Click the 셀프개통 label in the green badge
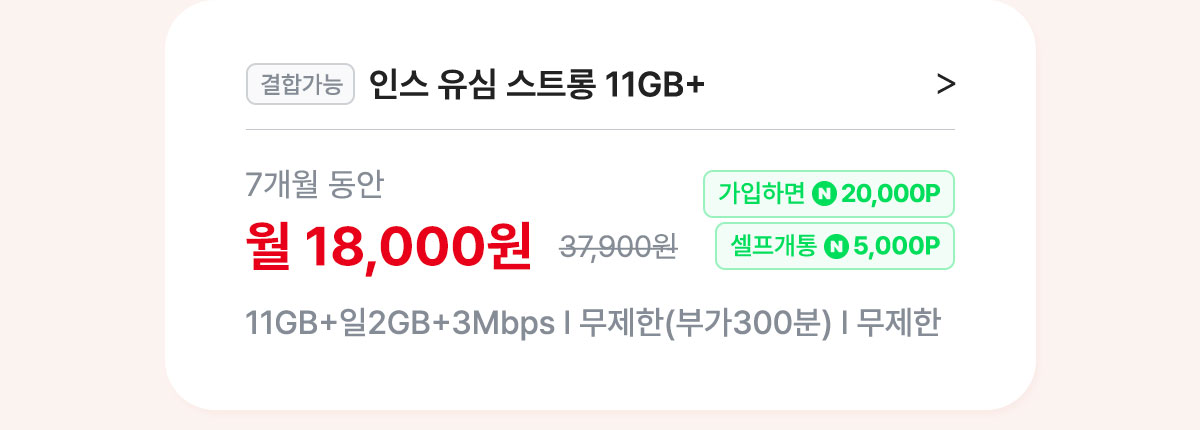Viewport: 1200px width, 430px height. pyautogui.click(x=774, y=246)
